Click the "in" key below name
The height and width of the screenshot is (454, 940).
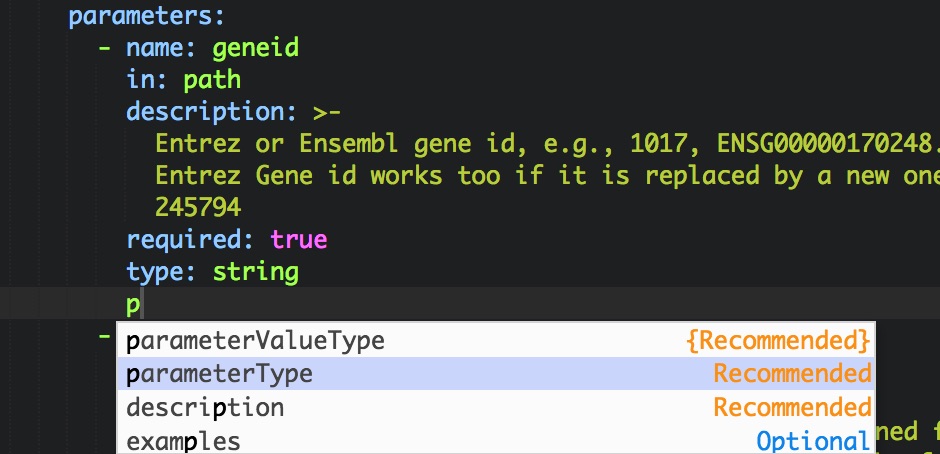point(140,81)
